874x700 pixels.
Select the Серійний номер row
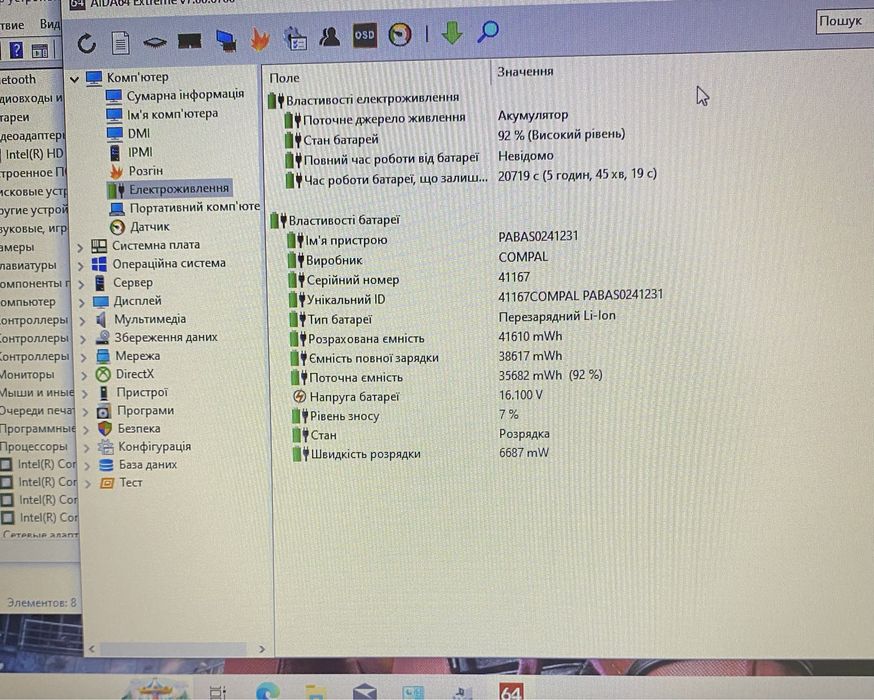click(410, 279)
